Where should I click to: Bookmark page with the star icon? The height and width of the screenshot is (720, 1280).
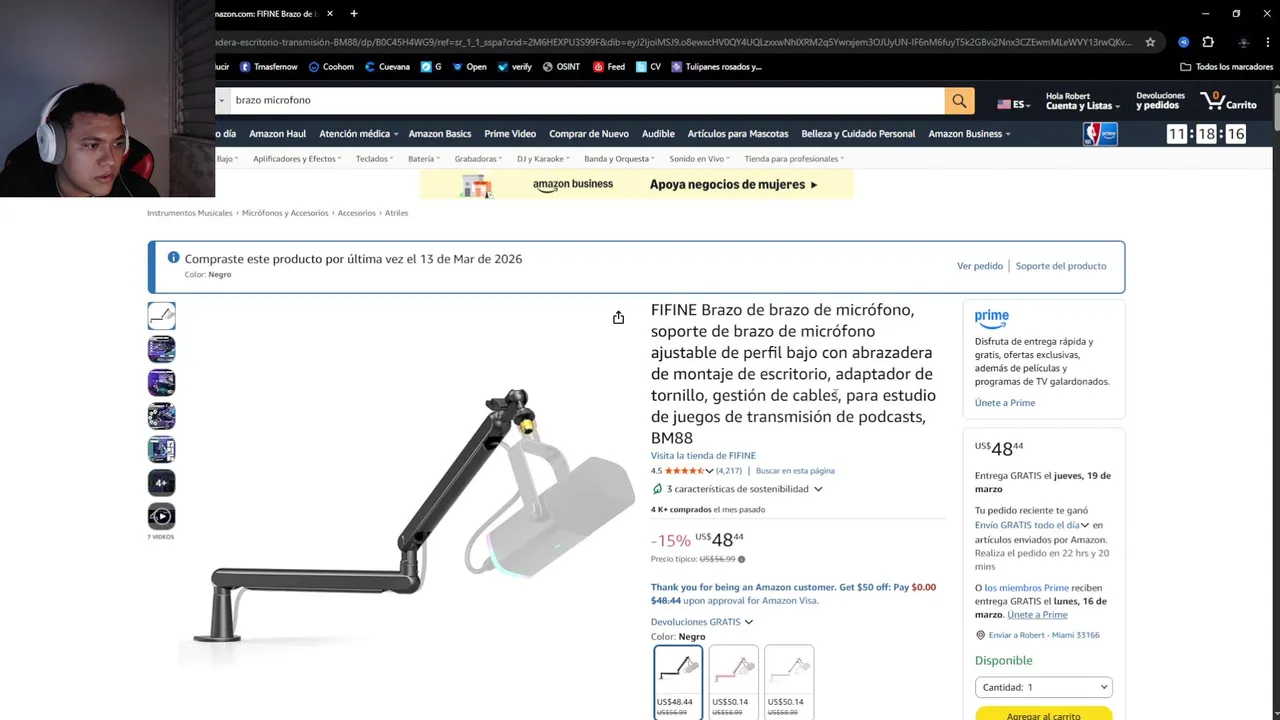pyautogui.click(x=1150, y=42)
